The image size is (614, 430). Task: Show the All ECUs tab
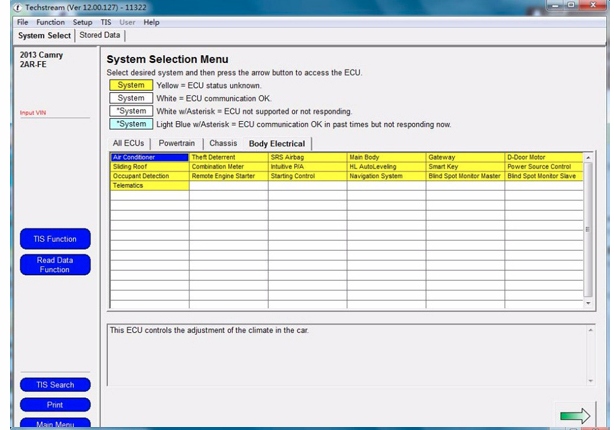click(128, 143)
